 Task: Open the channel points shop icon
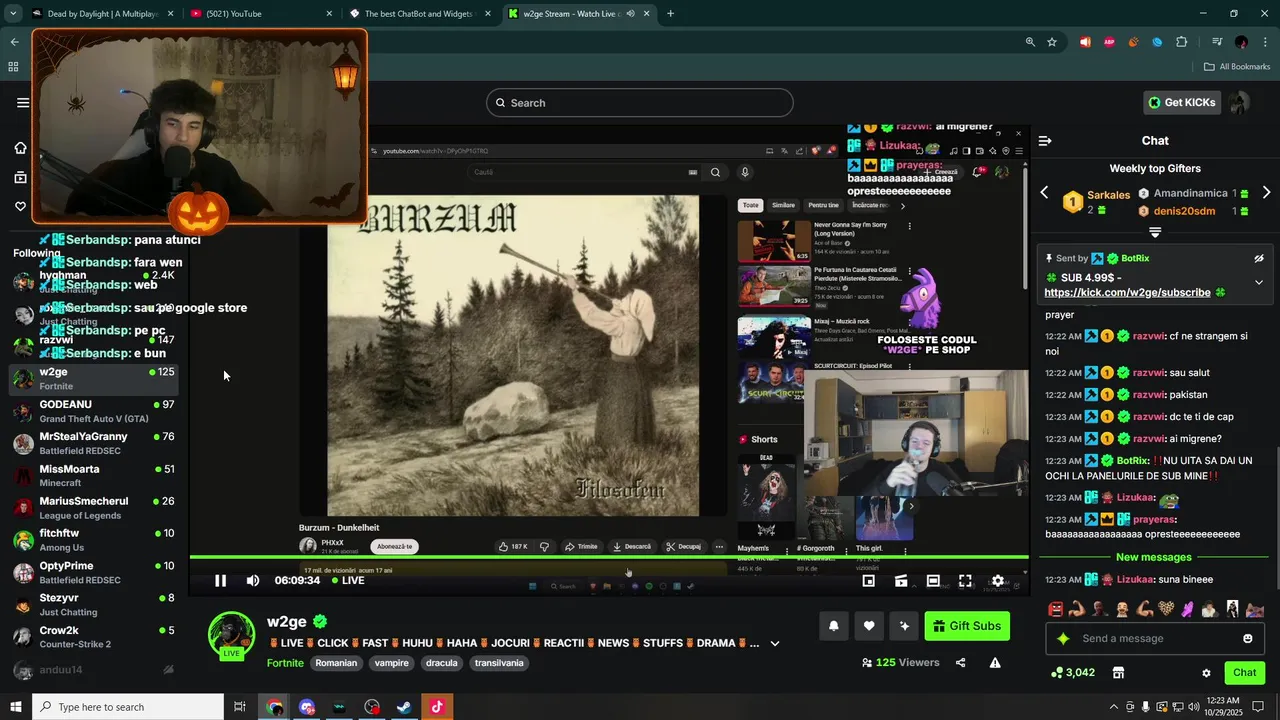point(1119,673)
